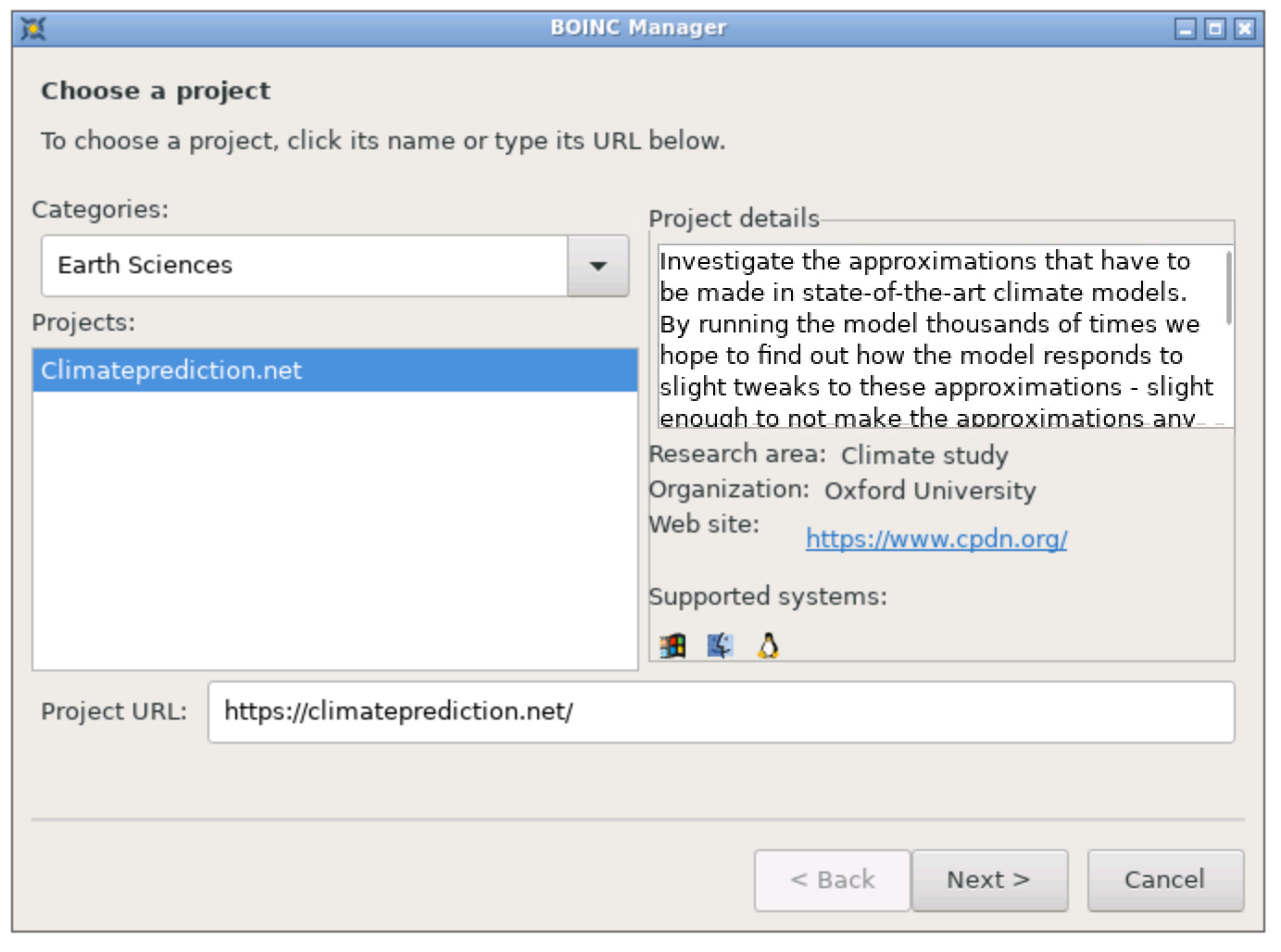Click the Linux penguin supported system icon
The image size is (1281, 952).
tap(768, 645)
